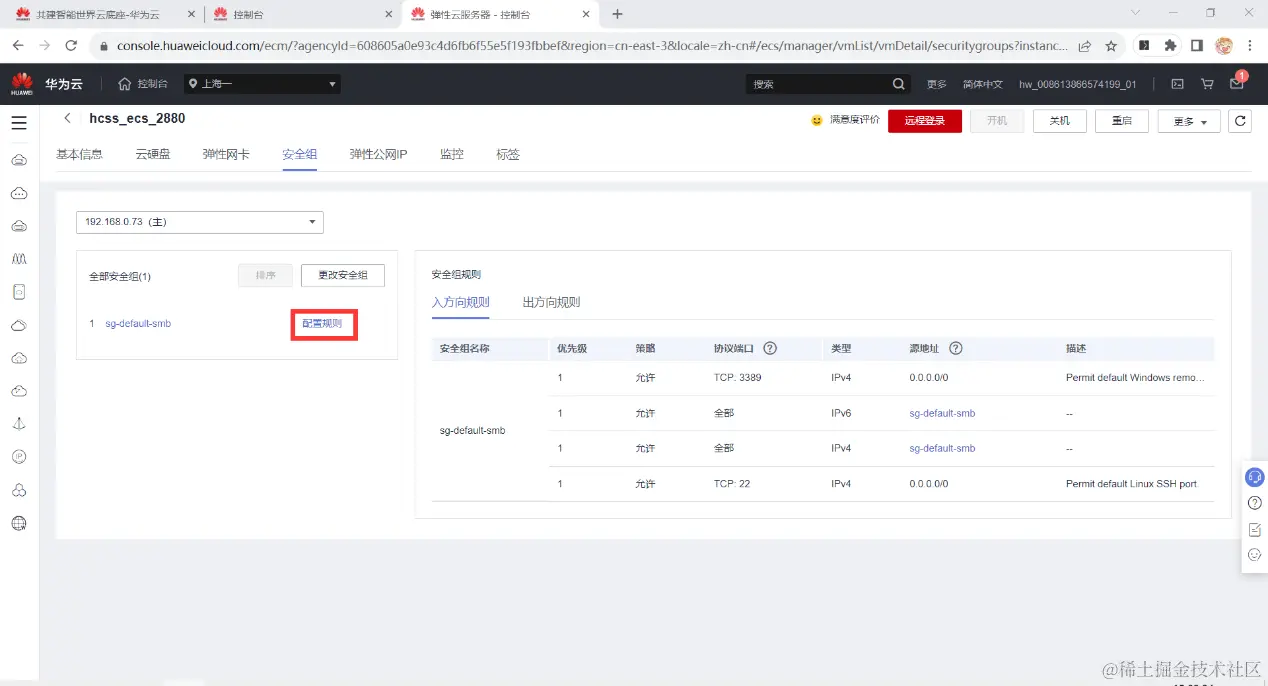Viewport: 1268px width, 686px height.
Task: Click the rounded rectangle document sidebar icon
Action: [19, 292]
